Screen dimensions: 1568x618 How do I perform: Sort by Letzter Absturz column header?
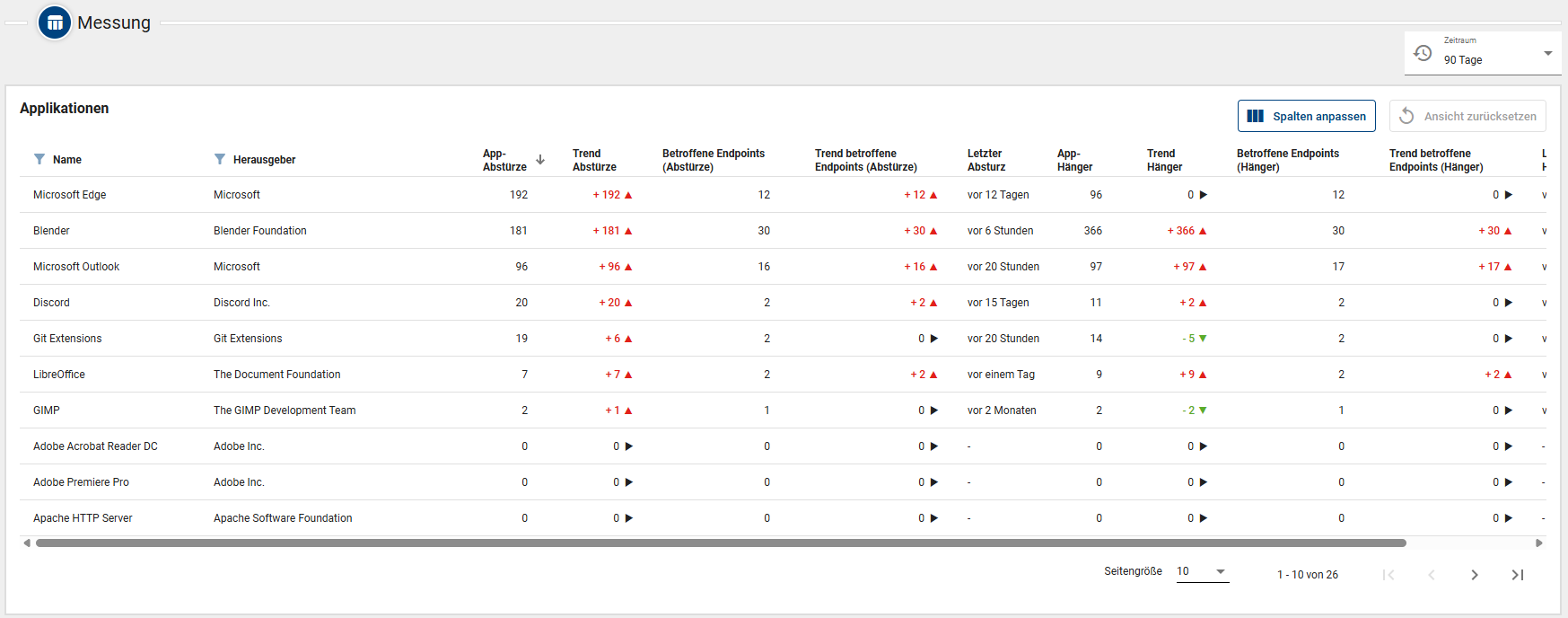[985, 160]
